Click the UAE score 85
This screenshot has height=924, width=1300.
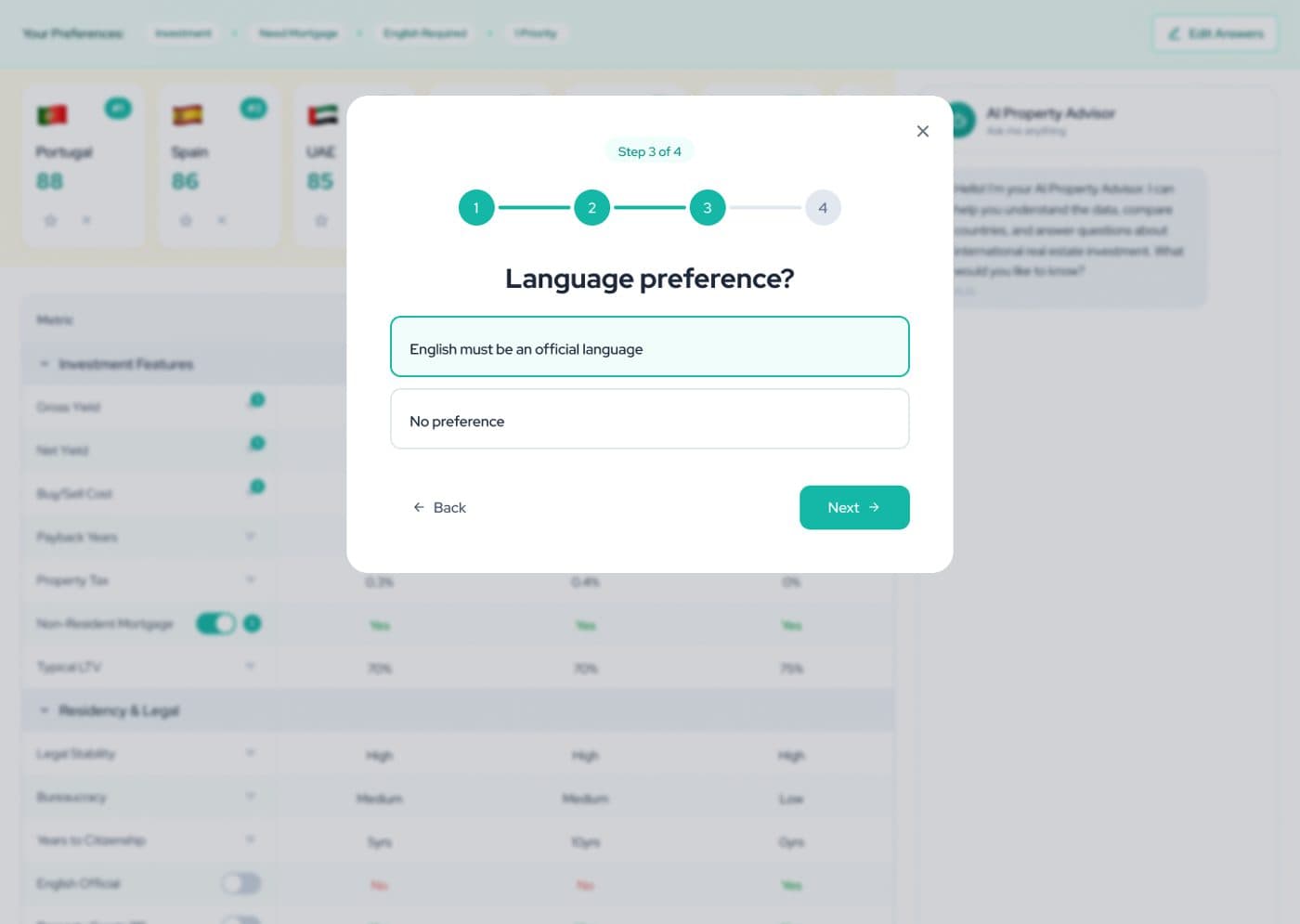pyautogui.click(x=320, y=181)
